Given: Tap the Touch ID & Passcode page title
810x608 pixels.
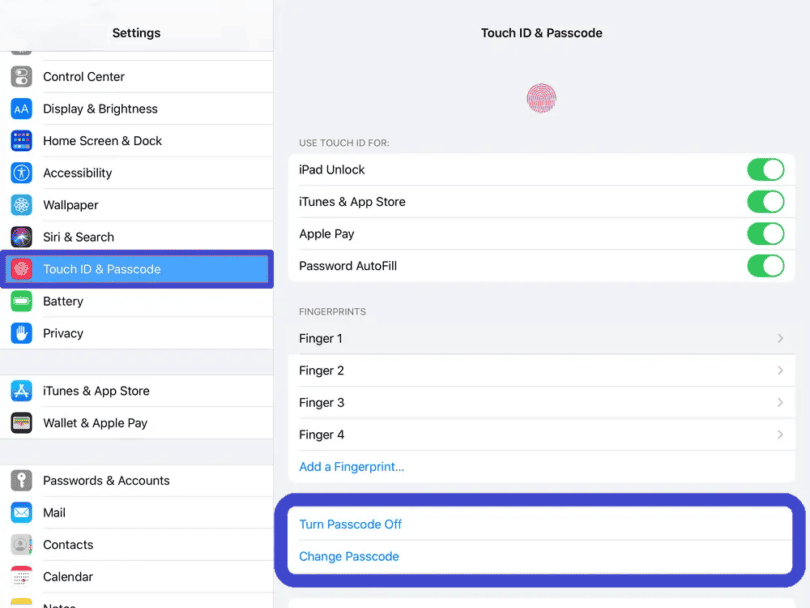Looking at the screenshot, I should pos(541,33).
